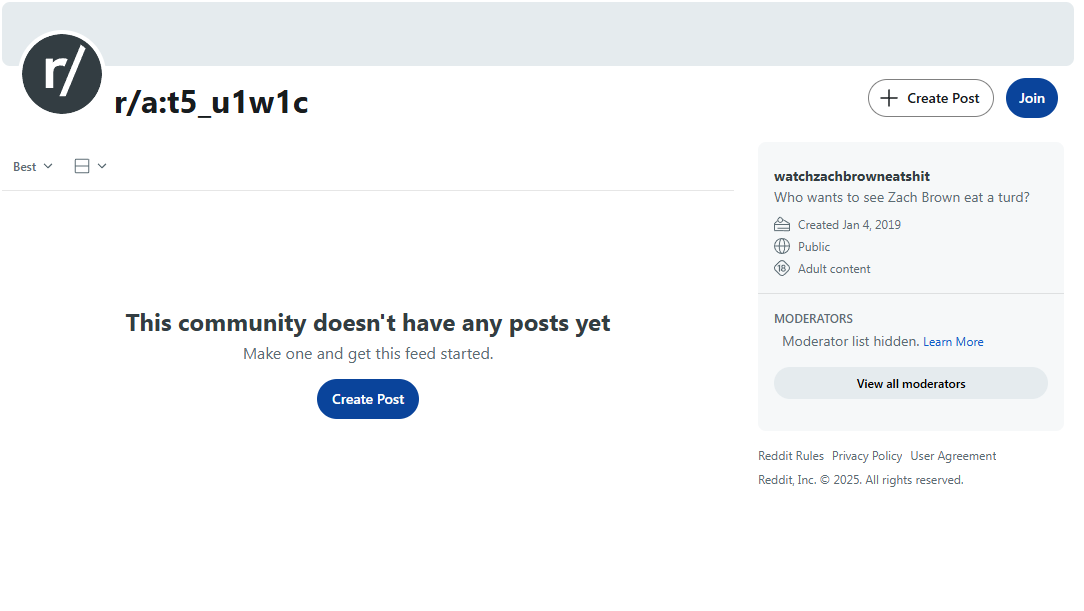This screenshot has height=611, width=1084.
Task: Click 'Make one and get this feed started.' text
Action: pyautogui.click(x=368, y=353)
